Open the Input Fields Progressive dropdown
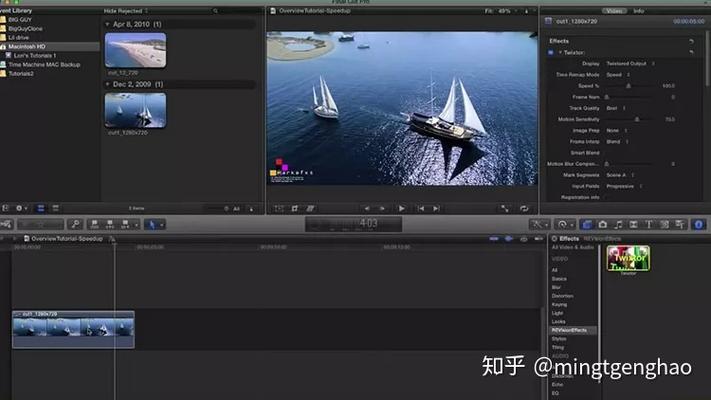Screen dimensions: 711x400 tap(624, 186)
